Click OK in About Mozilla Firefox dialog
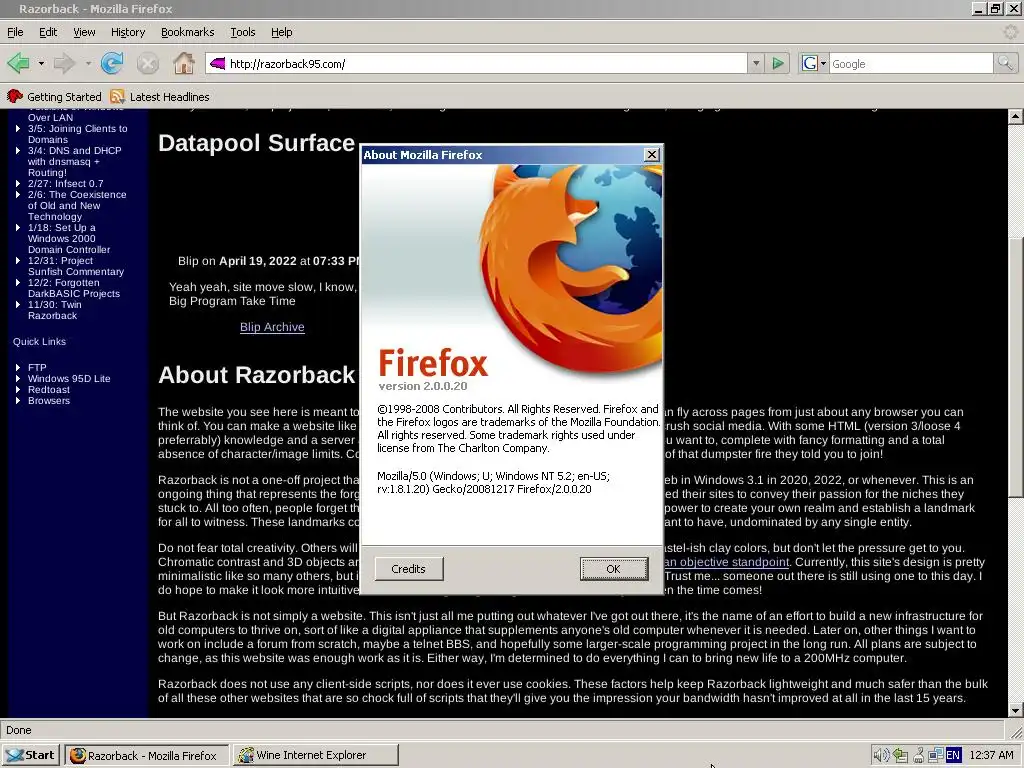 (x=613, y=569)
